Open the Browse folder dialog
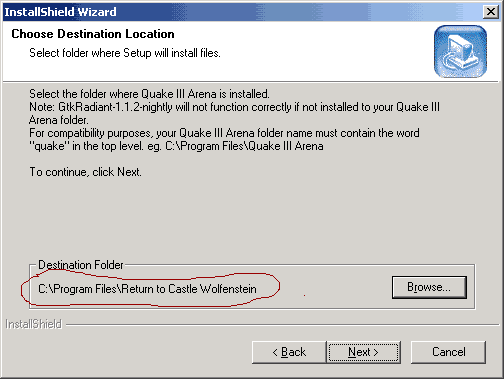 (429, 287)
